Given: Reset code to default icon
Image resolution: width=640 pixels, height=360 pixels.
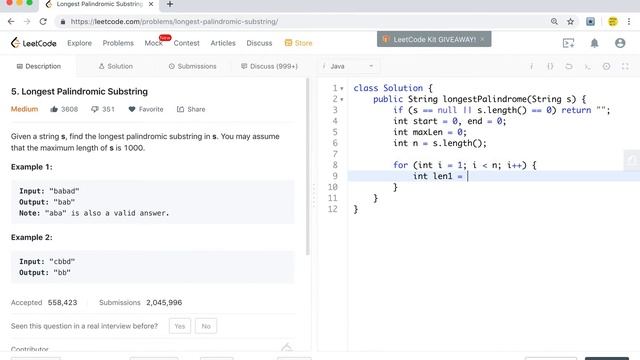Looking at the screenshot, I should point(569,66).
